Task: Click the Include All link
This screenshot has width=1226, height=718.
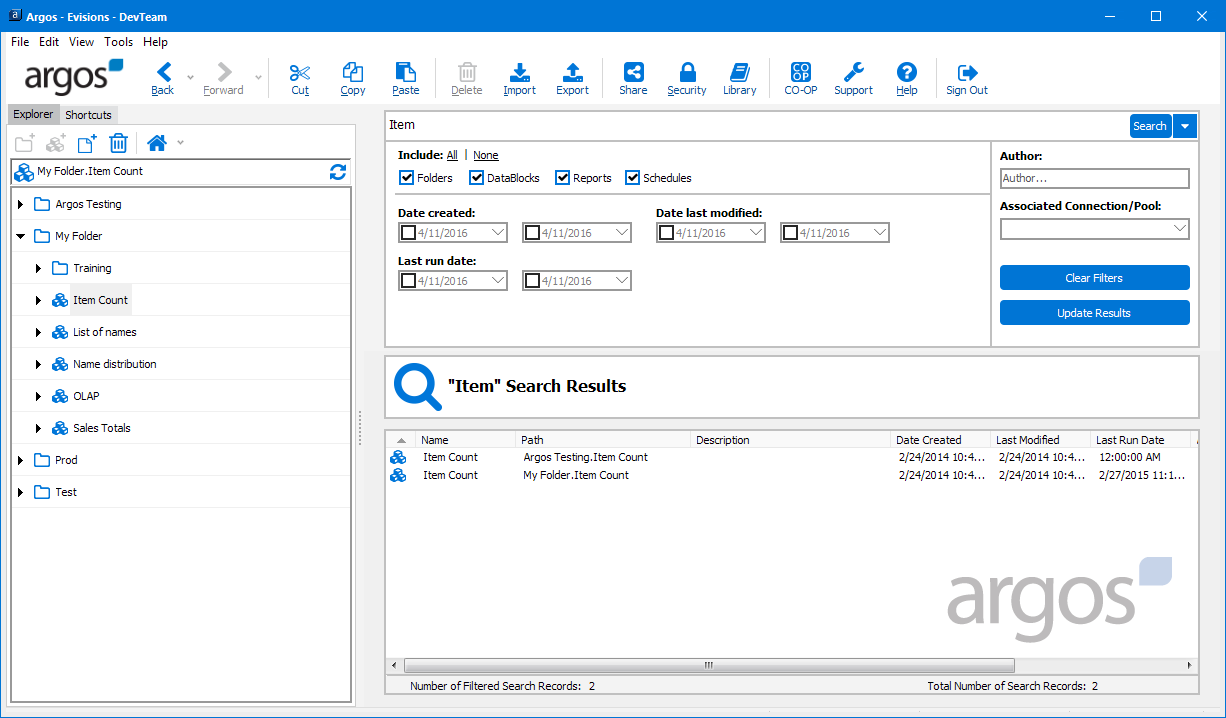Action: [452, 155]
